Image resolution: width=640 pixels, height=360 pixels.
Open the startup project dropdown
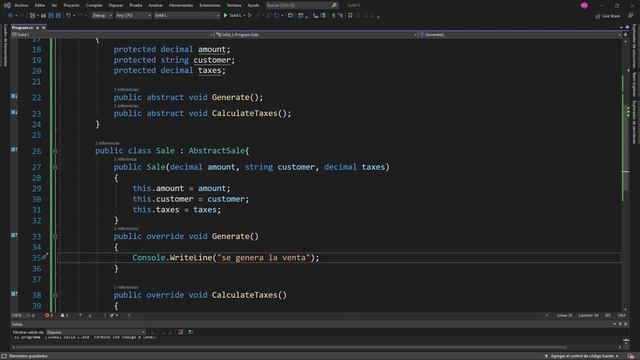[x=187, y=16]
